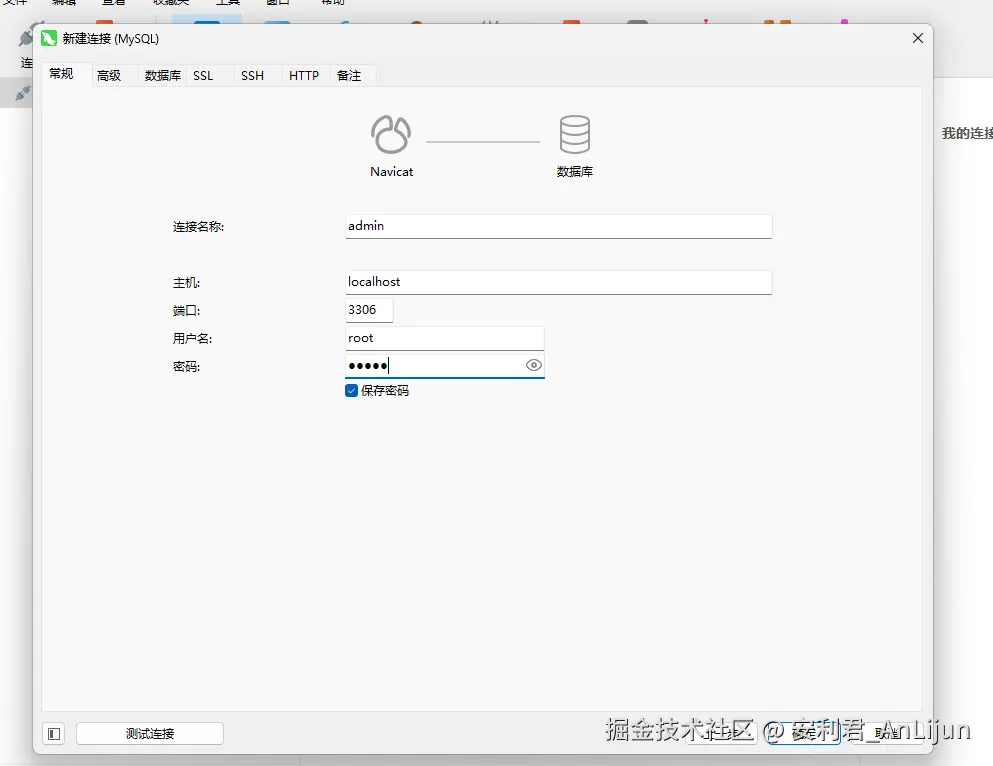
Task: Focus the 用户名 field containing root
Action: (x=445, y=338)
